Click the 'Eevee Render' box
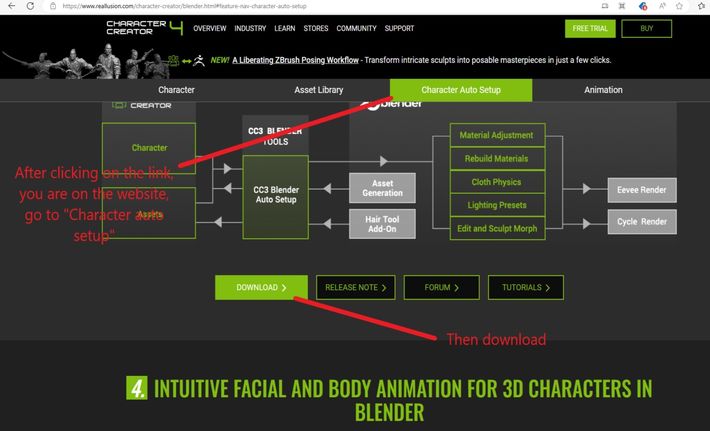 [642, 190]
